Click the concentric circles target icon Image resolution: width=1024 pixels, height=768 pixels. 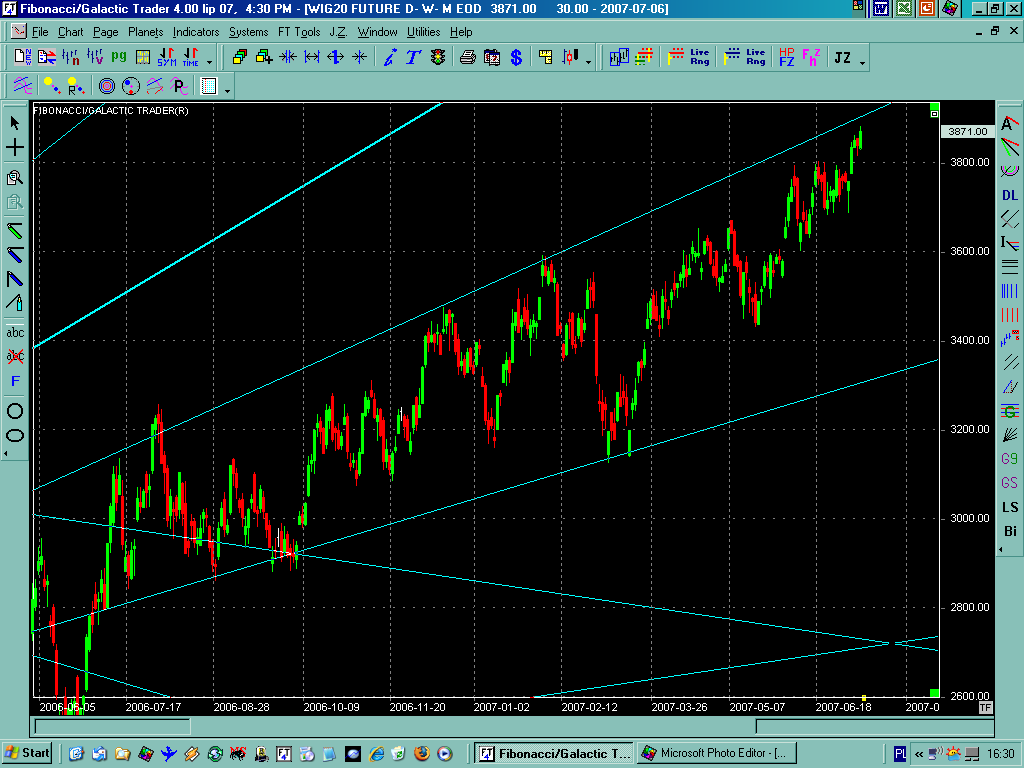(x=106, y=86)
